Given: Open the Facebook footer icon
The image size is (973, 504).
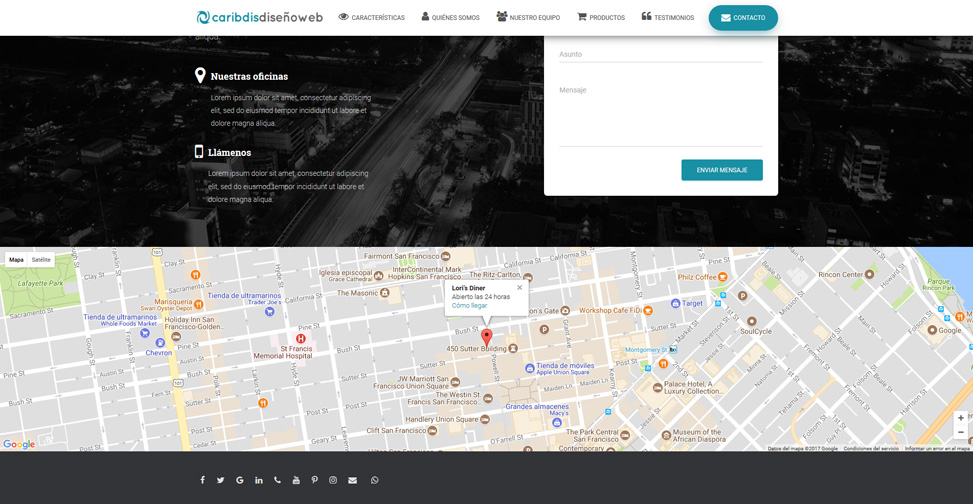Looking at the screenshot, I should [202, 480].
